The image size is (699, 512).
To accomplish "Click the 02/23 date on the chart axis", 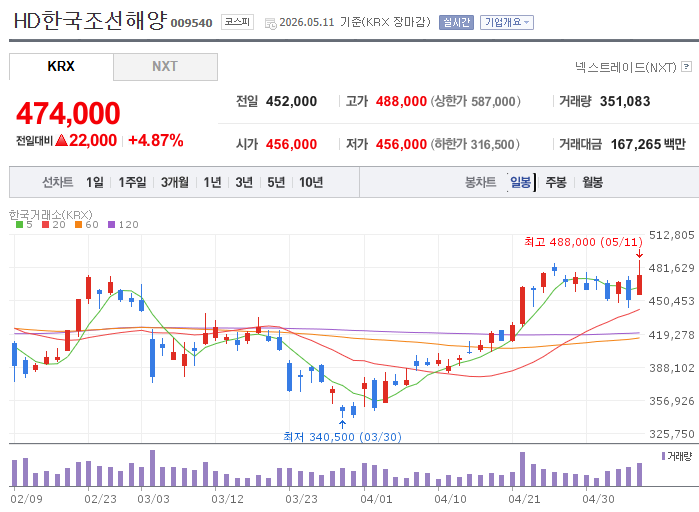I will coord(100,499).
